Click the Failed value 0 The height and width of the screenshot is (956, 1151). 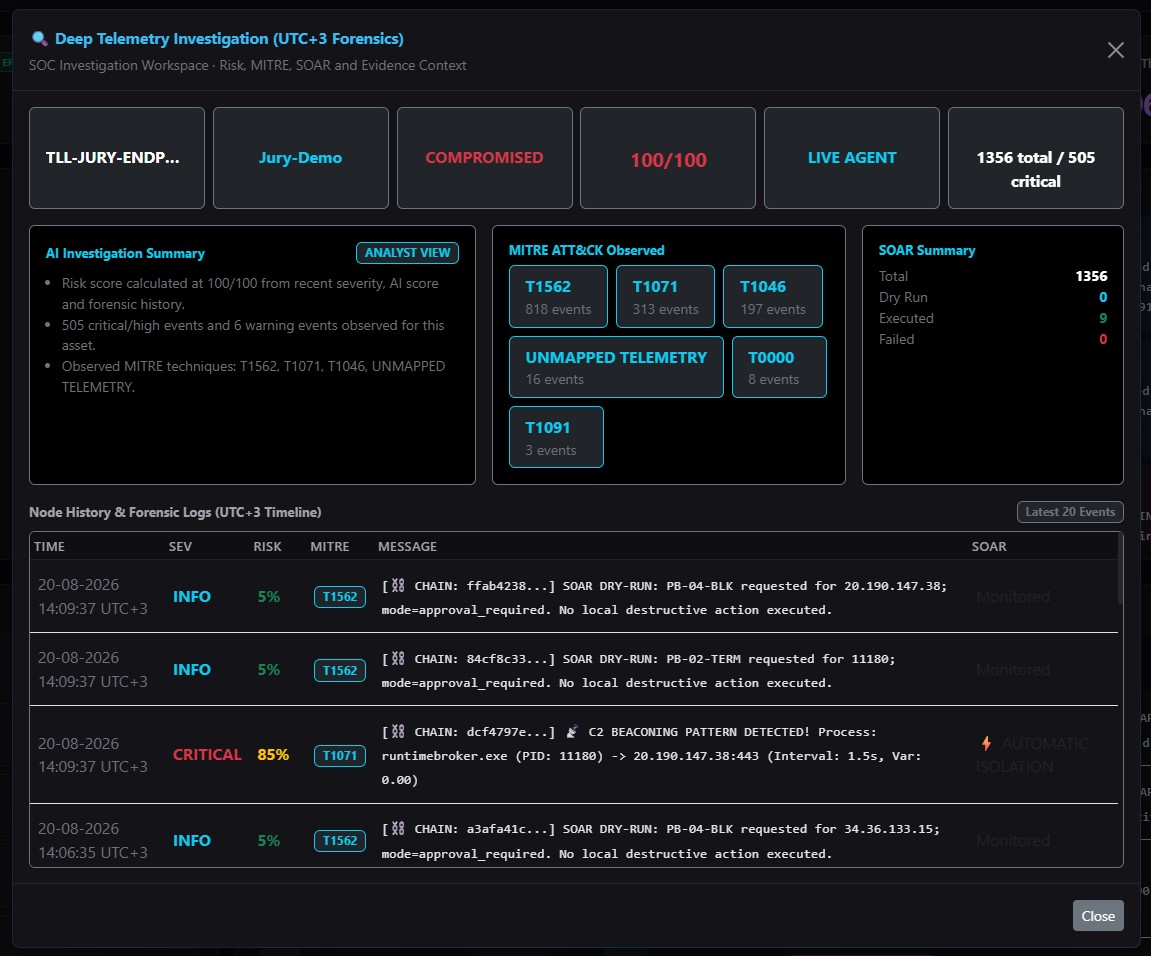coord(1103,339)
